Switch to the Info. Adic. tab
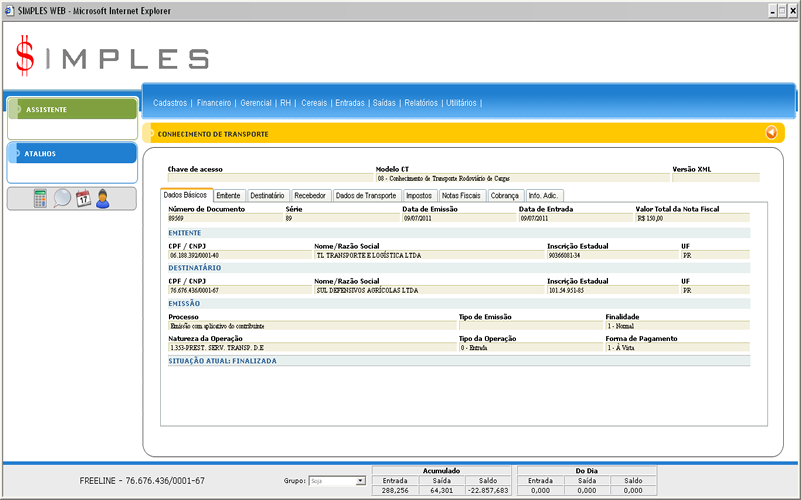 [x=544, y=196]
